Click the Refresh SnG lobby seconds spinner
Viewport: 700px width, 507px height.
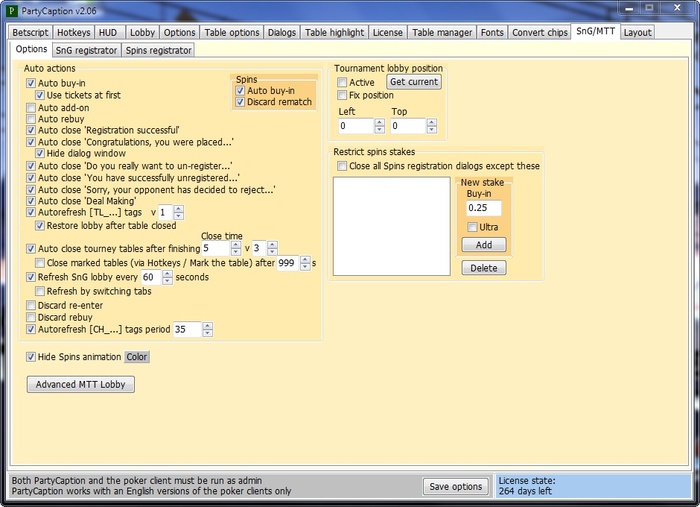[x=167, y=277]
